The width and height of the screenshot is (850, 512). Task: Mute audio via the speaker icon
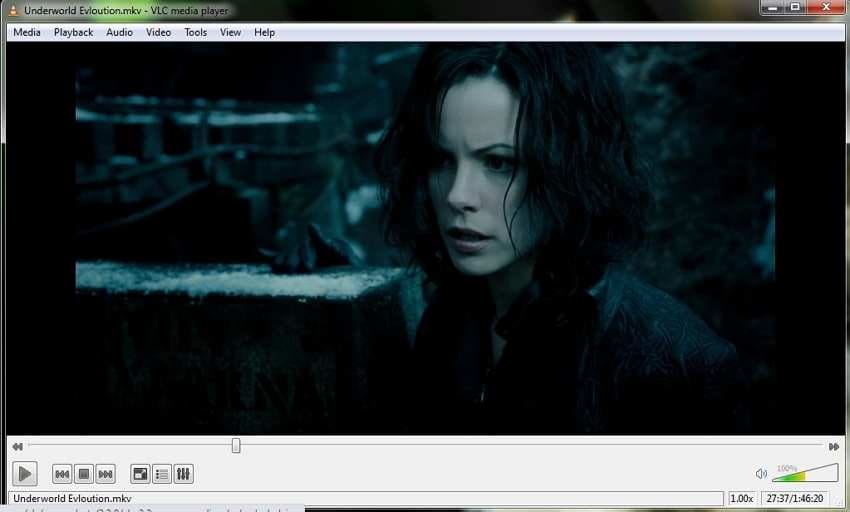tap(761, 474)
